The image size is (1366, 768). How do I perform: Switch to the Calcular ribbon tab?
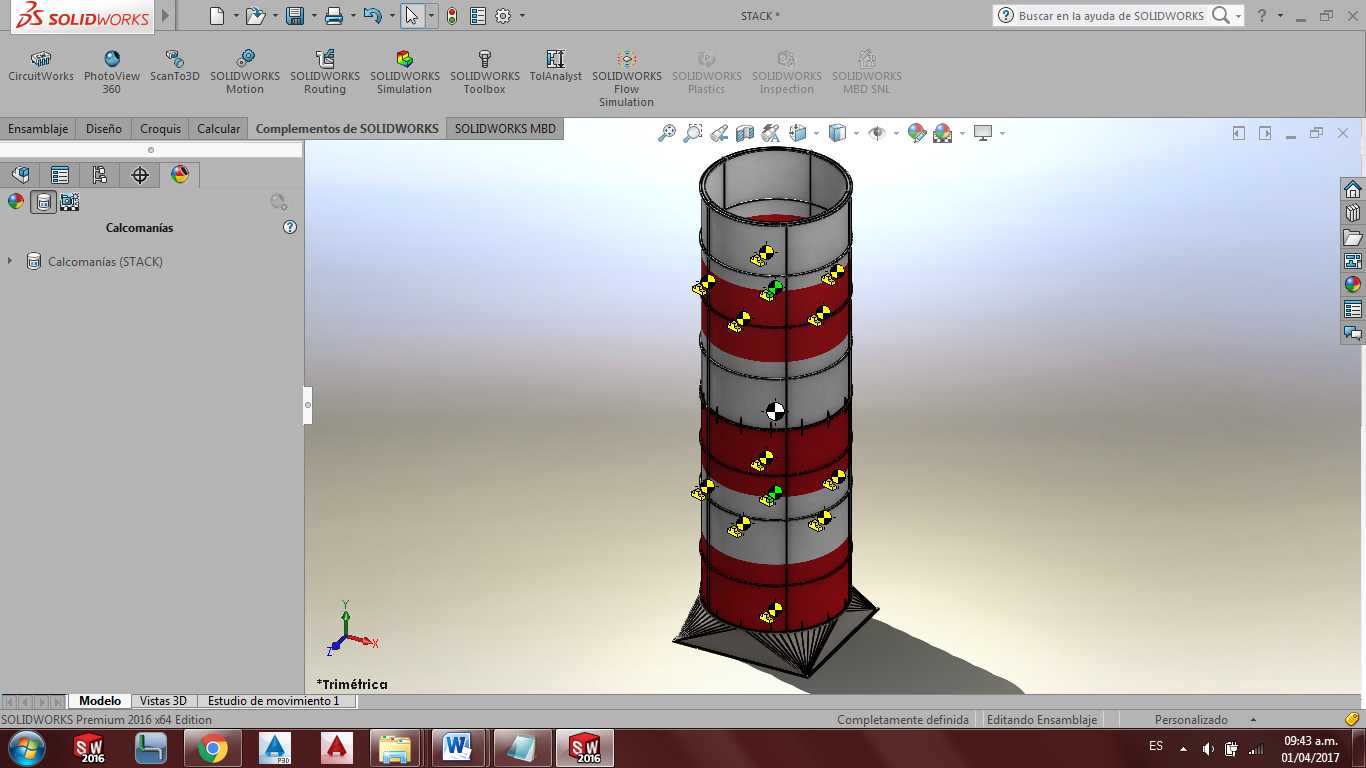[219, 129]
